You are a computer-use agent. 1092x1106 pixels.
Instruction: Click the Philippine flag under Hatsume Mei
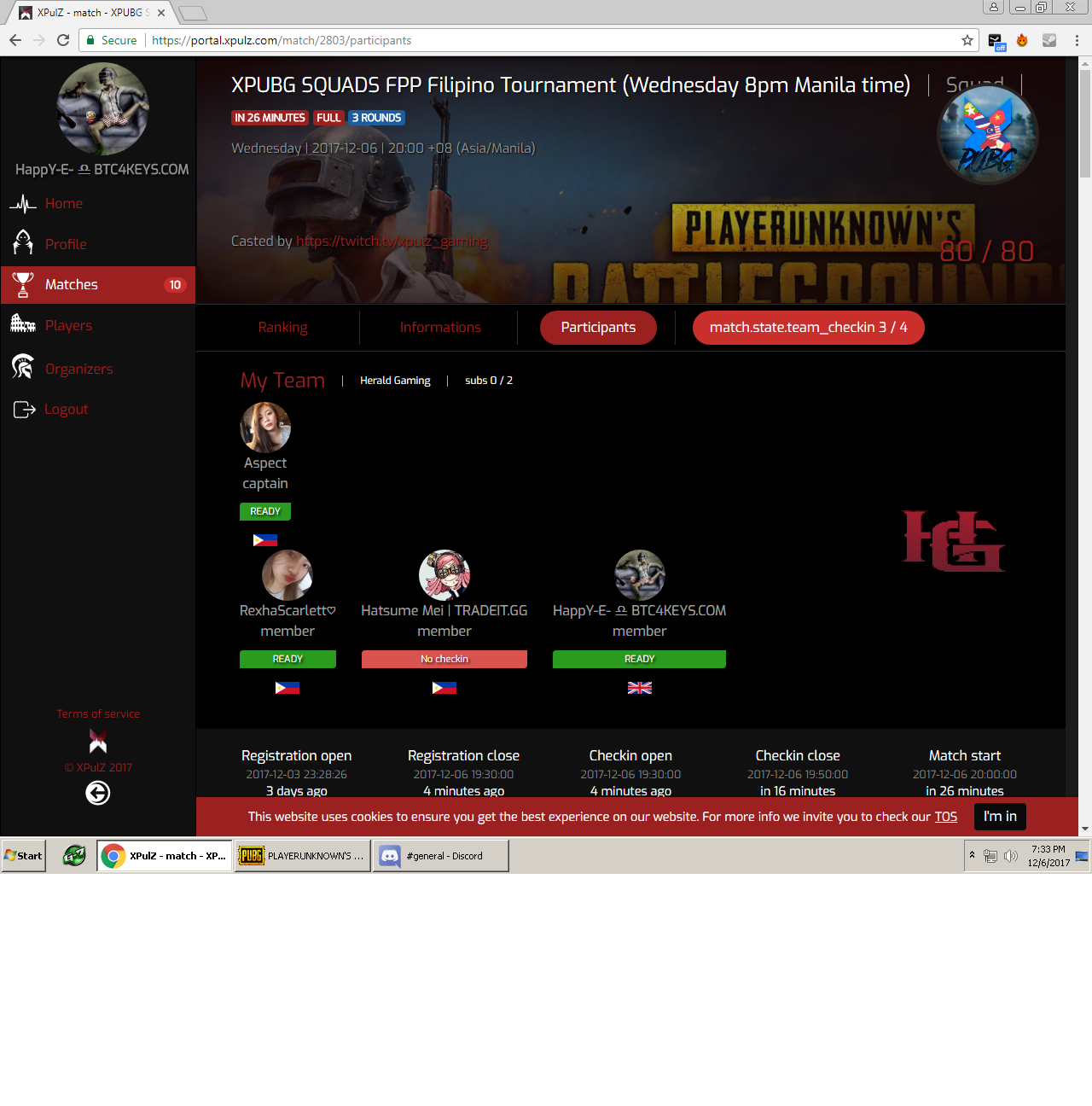tap(444, 688)
